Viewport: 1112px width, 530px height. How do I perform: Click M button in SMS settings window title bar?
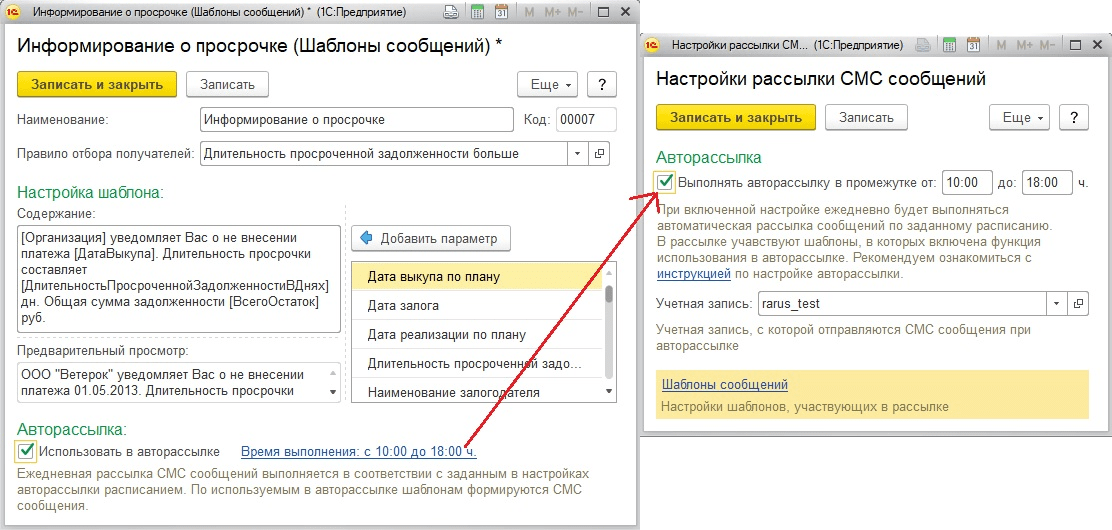(1001, 45)
